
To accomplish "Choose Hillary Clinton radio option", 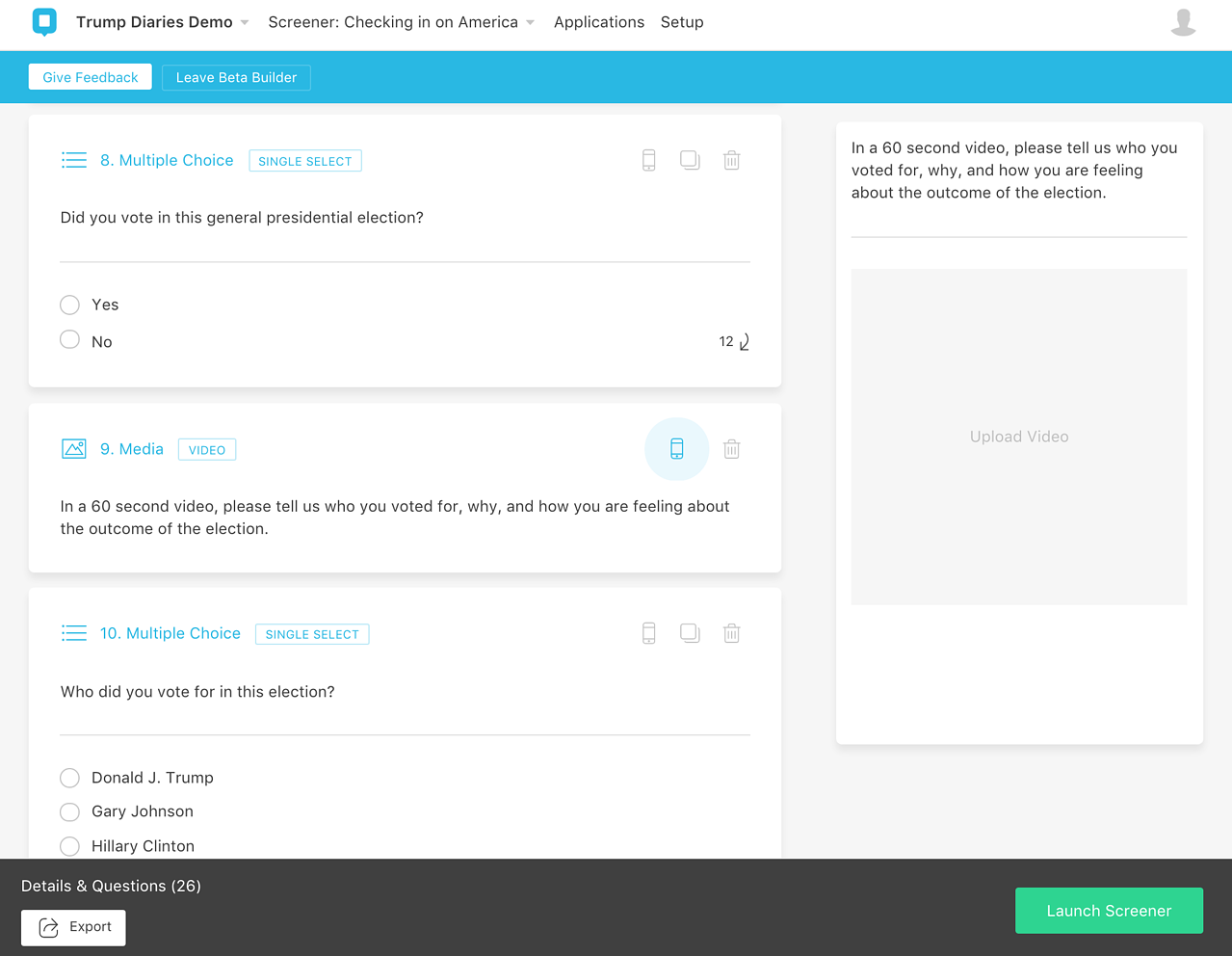I will [69, 846].
